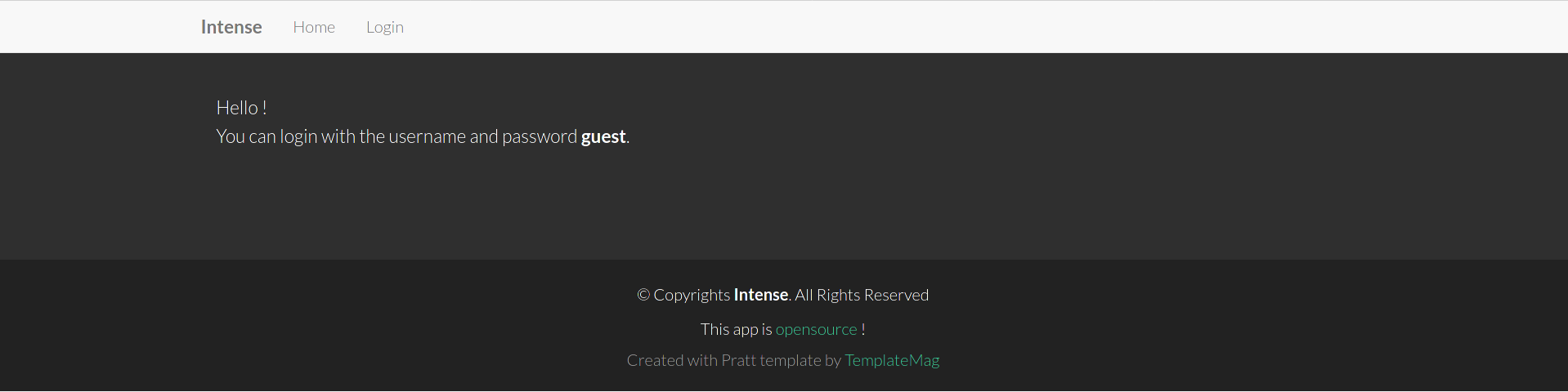Open the Home page in navbar

(314, 27)
